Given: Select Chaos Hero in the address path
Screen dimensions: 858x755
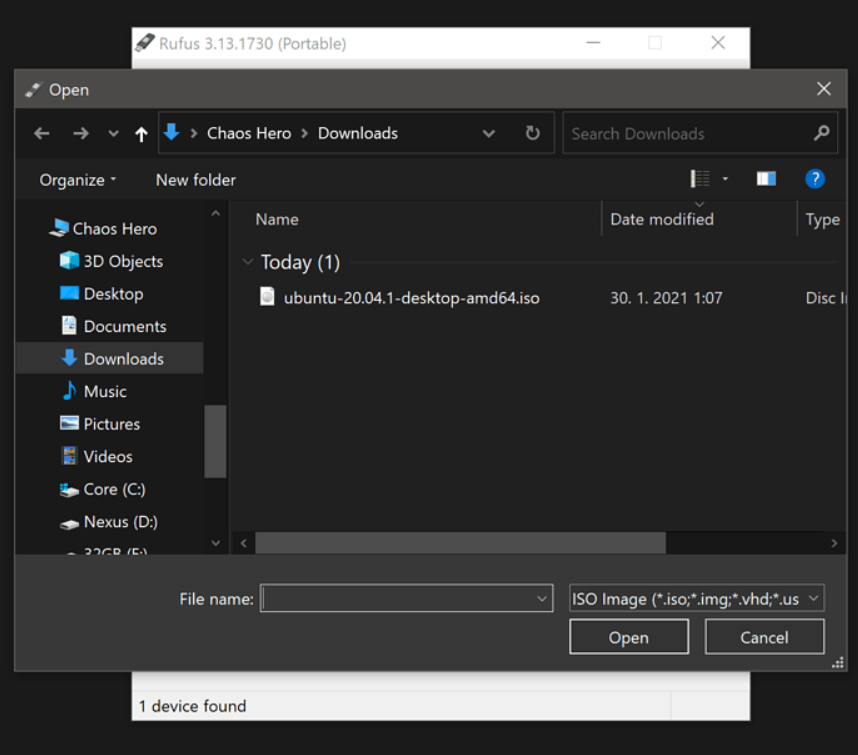Looking at the screenshot, I should pos(249,133).
